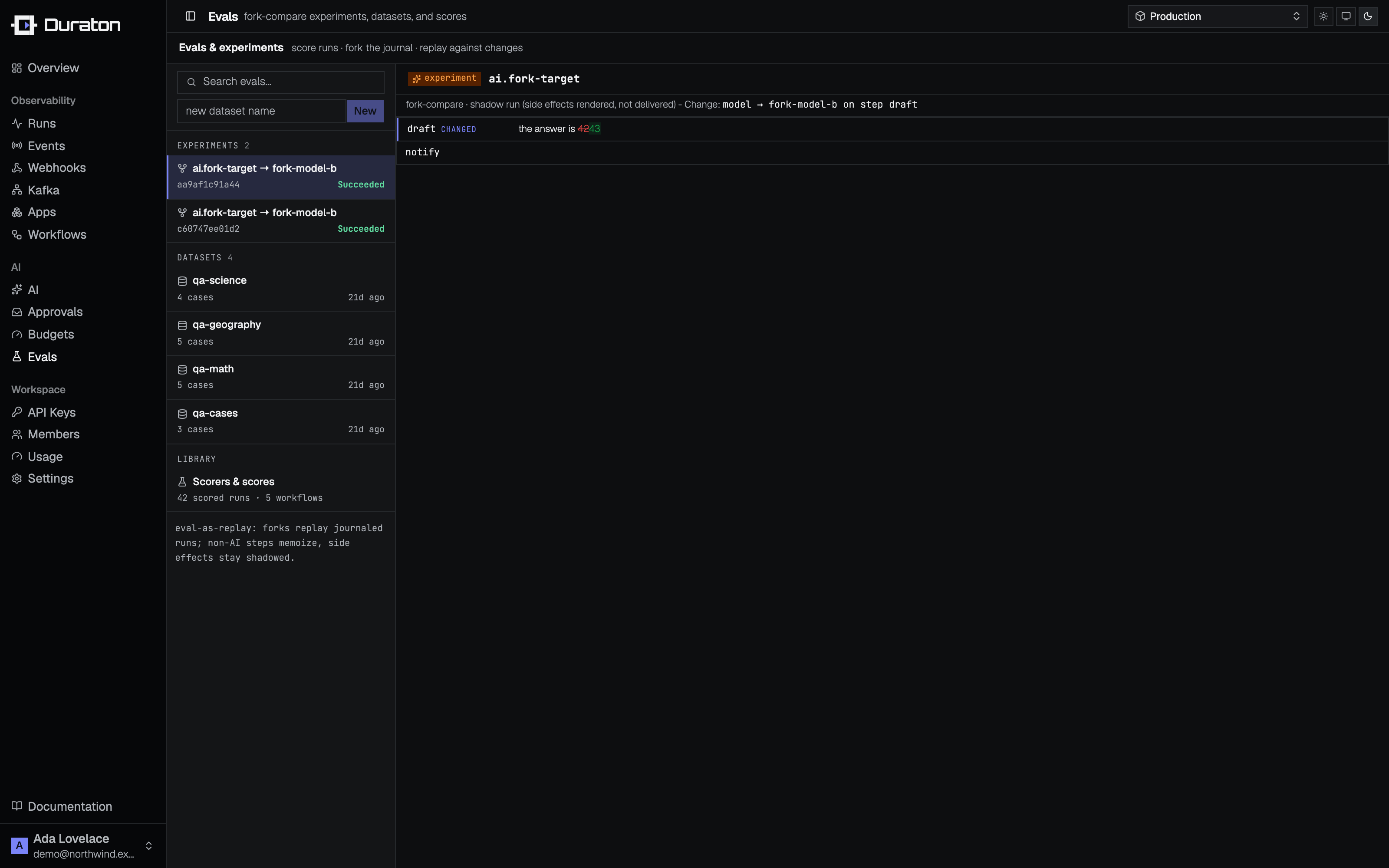The width and height of the screenshot is (1389, 868).
Task: Select experiment aa9af1c91a44
Action: click(281, 177)
